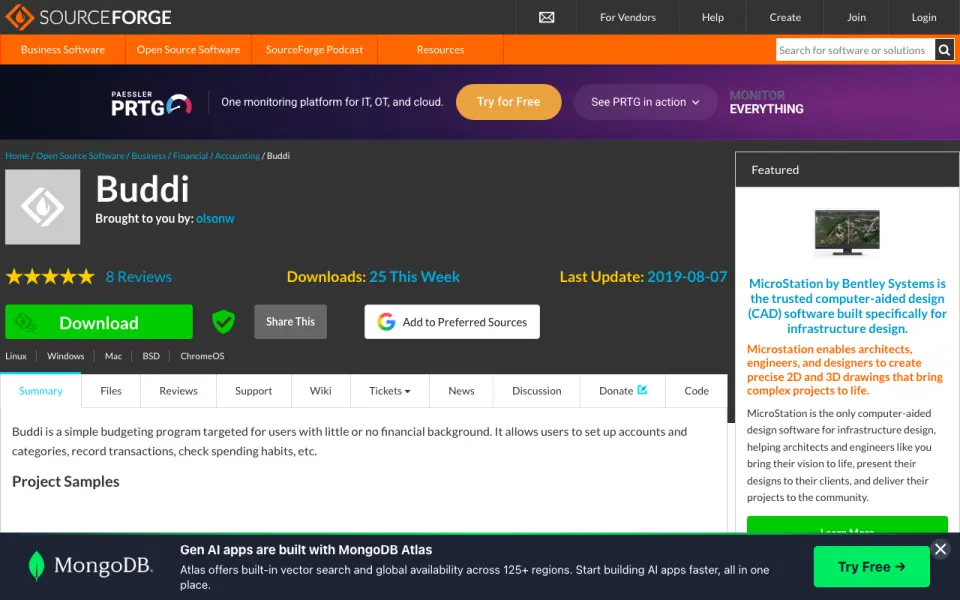The height and width of the screenshot is (600, 960).
Task: Click the five-star rating
Action: point(50,277)
